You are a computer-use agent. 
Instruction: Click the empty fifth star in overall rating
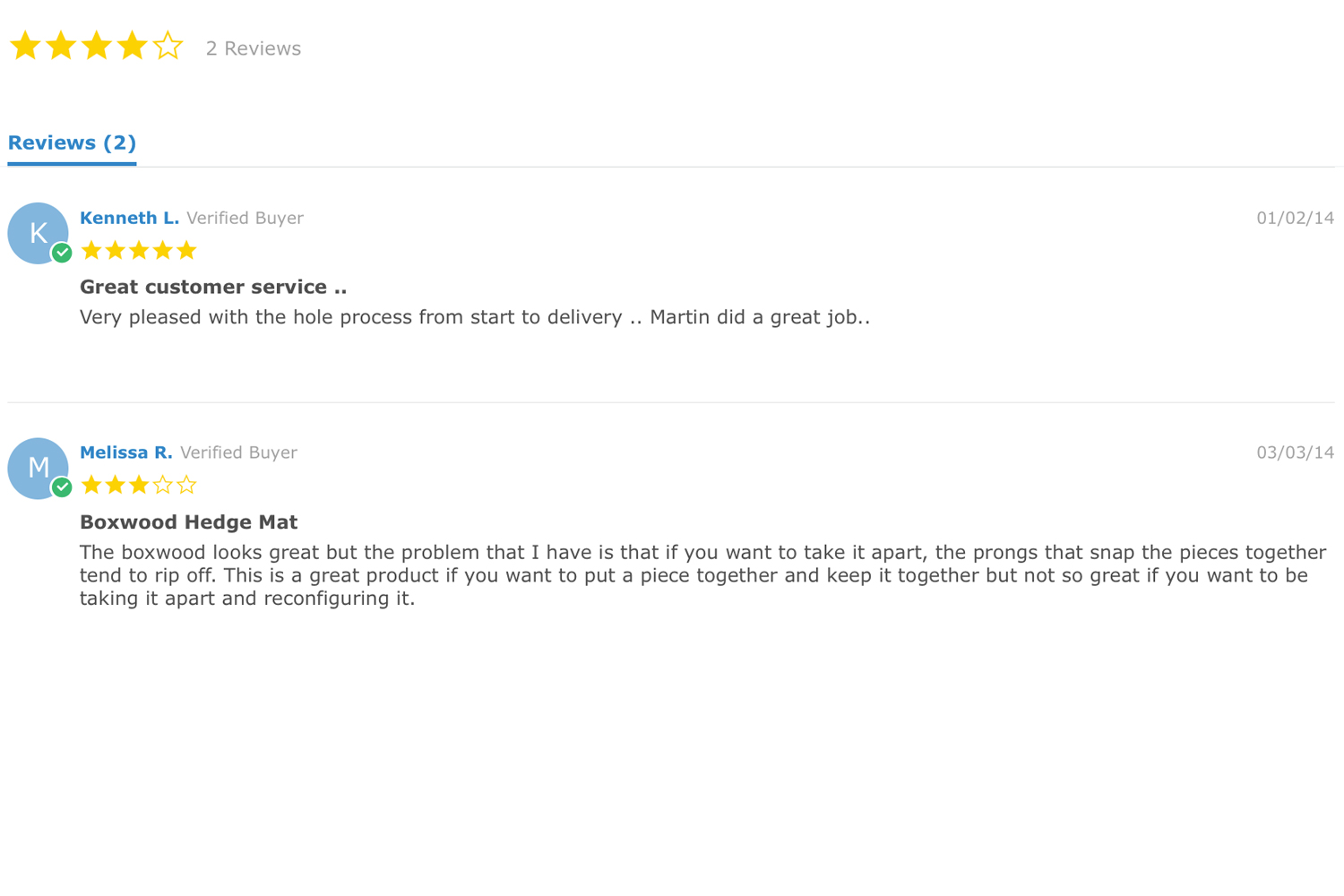pos(168,46)
